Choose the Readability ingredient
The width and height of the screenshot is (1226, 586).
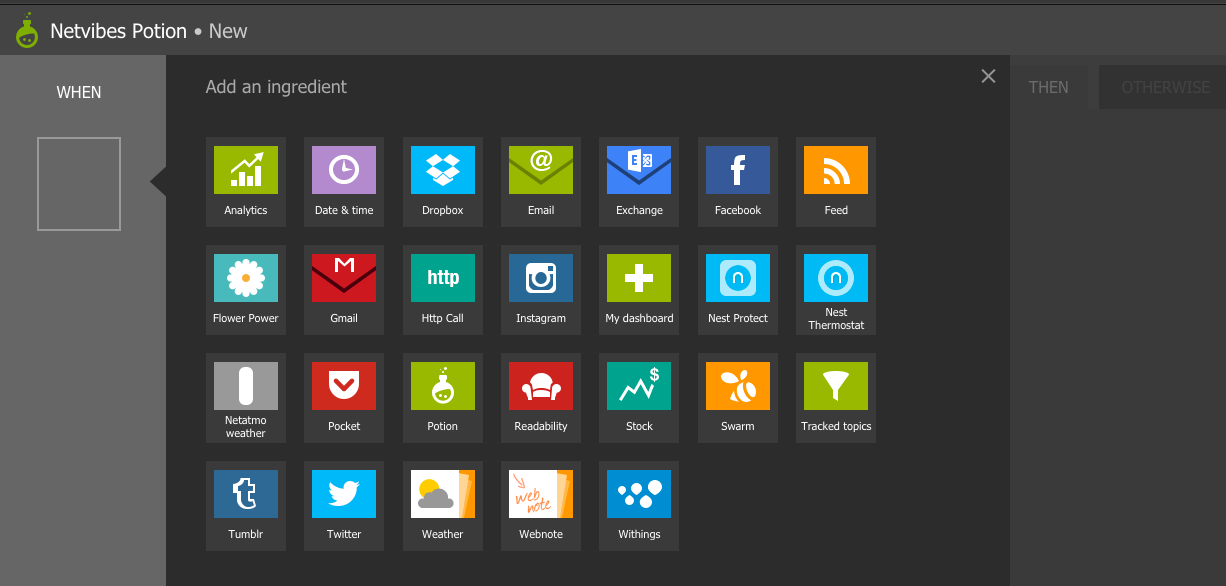click(x=541, y=398)
